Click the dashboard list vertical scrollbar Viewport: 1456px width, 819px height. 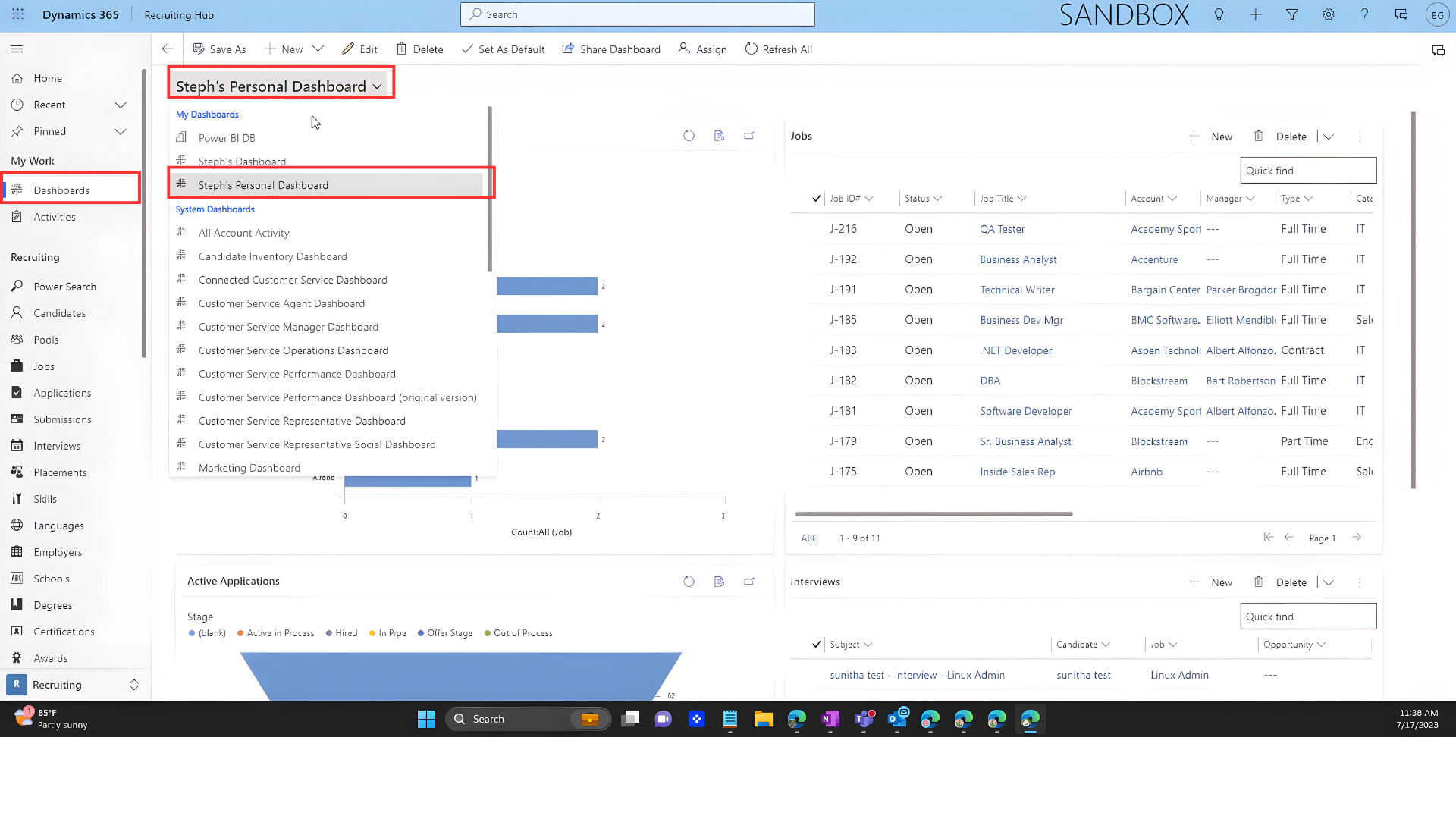point(490,190)
